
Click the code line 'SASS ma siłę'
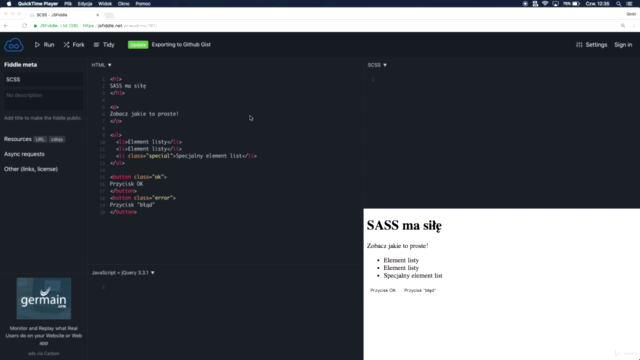click(128, 86)
